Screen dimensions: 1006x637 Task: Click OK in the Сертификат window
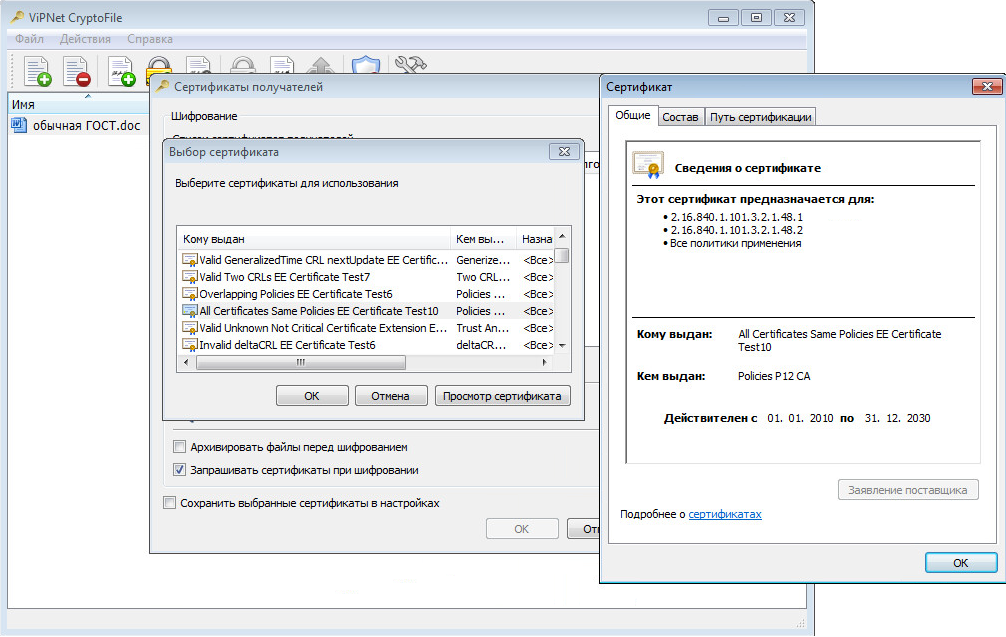pyautogui.click(x=960, y=563)
